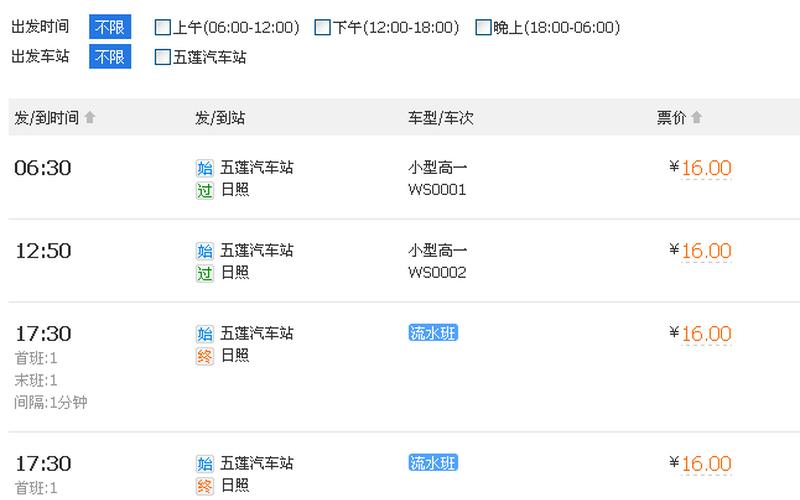The width and height of the screenshot is (800, 500).
Task: Open the 12:50 departure row
Action: click(x=43, y=251)
